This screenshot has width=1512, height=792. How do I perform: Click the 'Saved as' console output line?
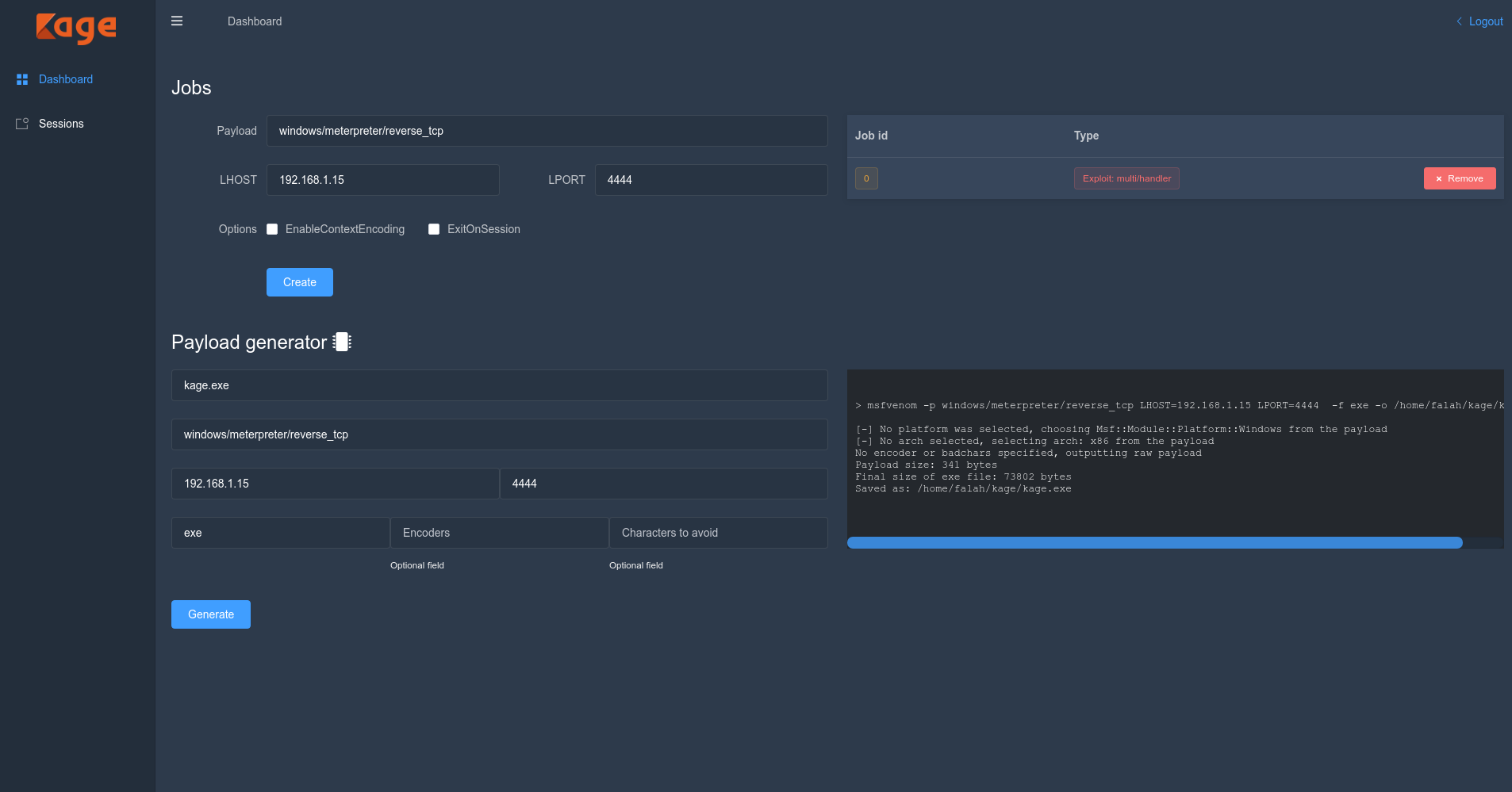tap(963, 488)
